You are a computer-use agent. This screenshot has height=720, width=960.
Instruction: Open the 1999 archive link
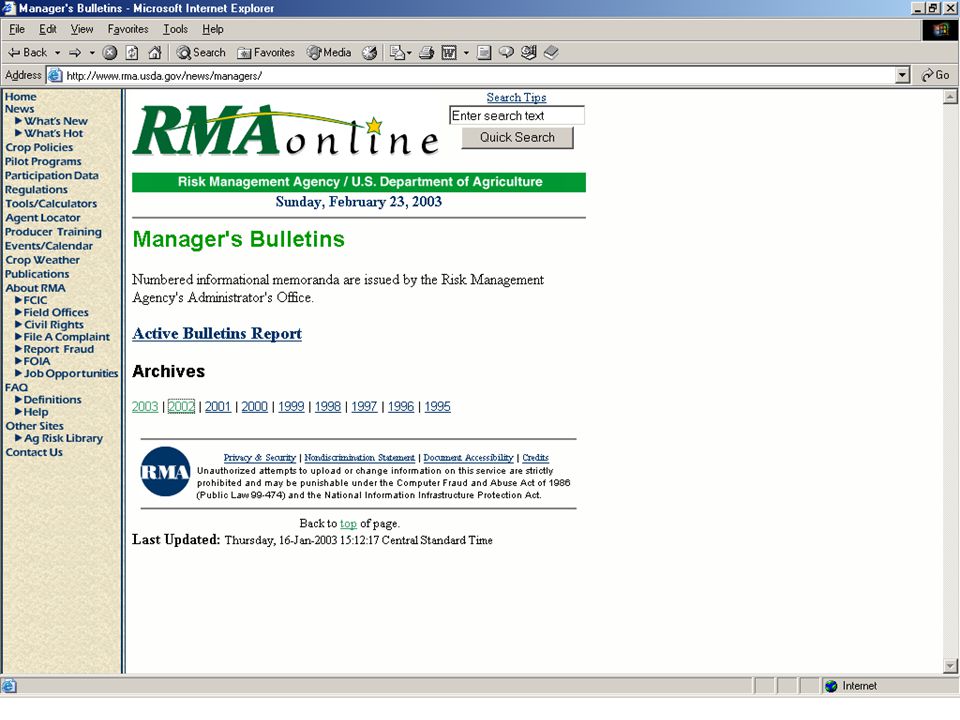click(x=291, y=407)
